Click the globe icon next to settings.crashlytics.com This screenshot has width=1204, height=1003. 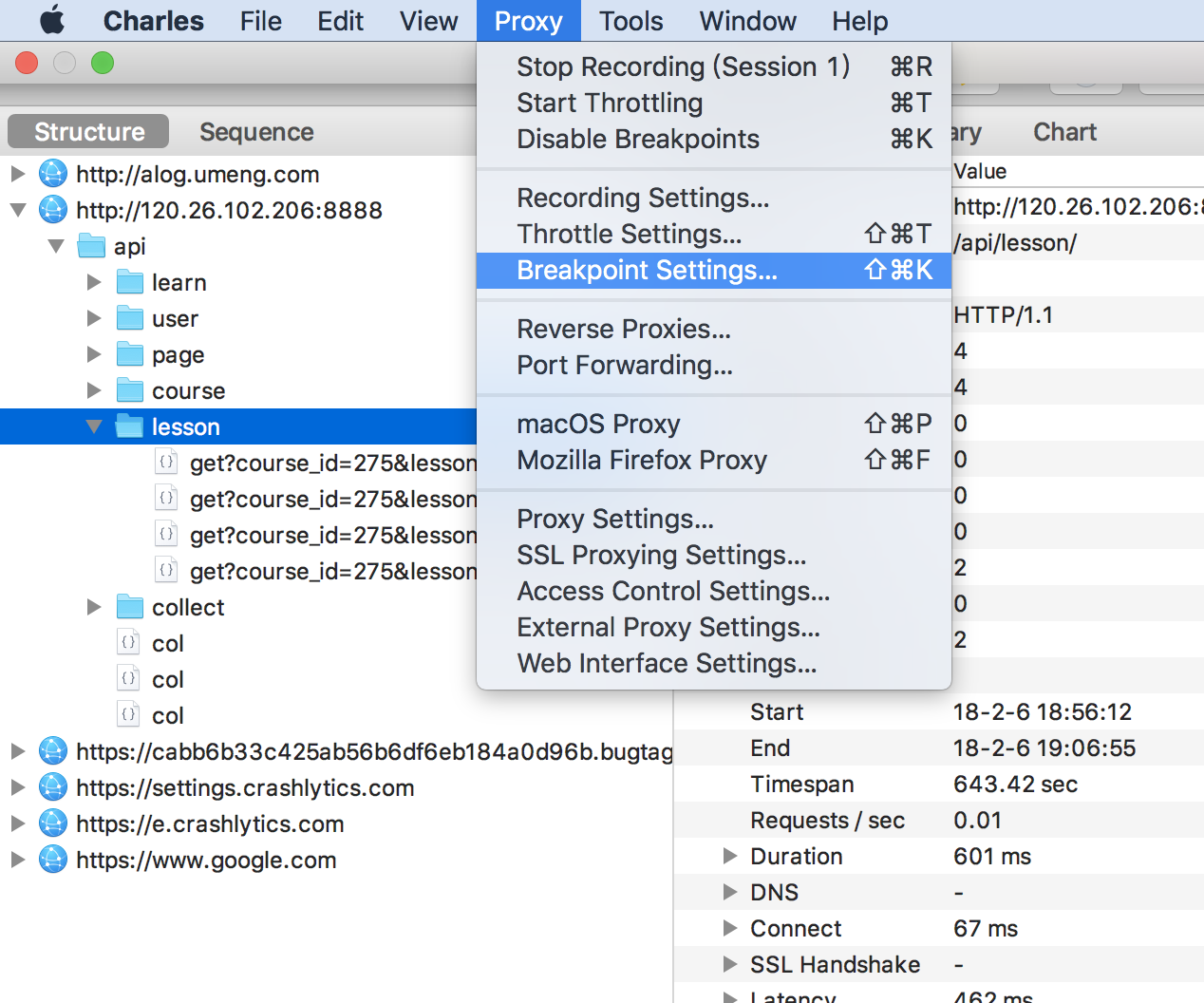[53, 786]
